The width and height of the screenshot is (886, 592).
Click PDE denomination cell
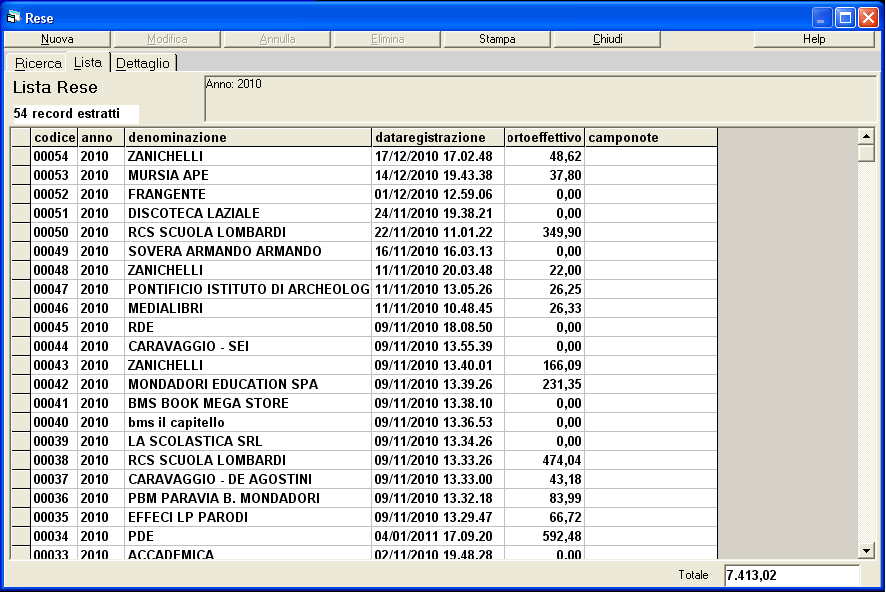click(x=248, y=537)
